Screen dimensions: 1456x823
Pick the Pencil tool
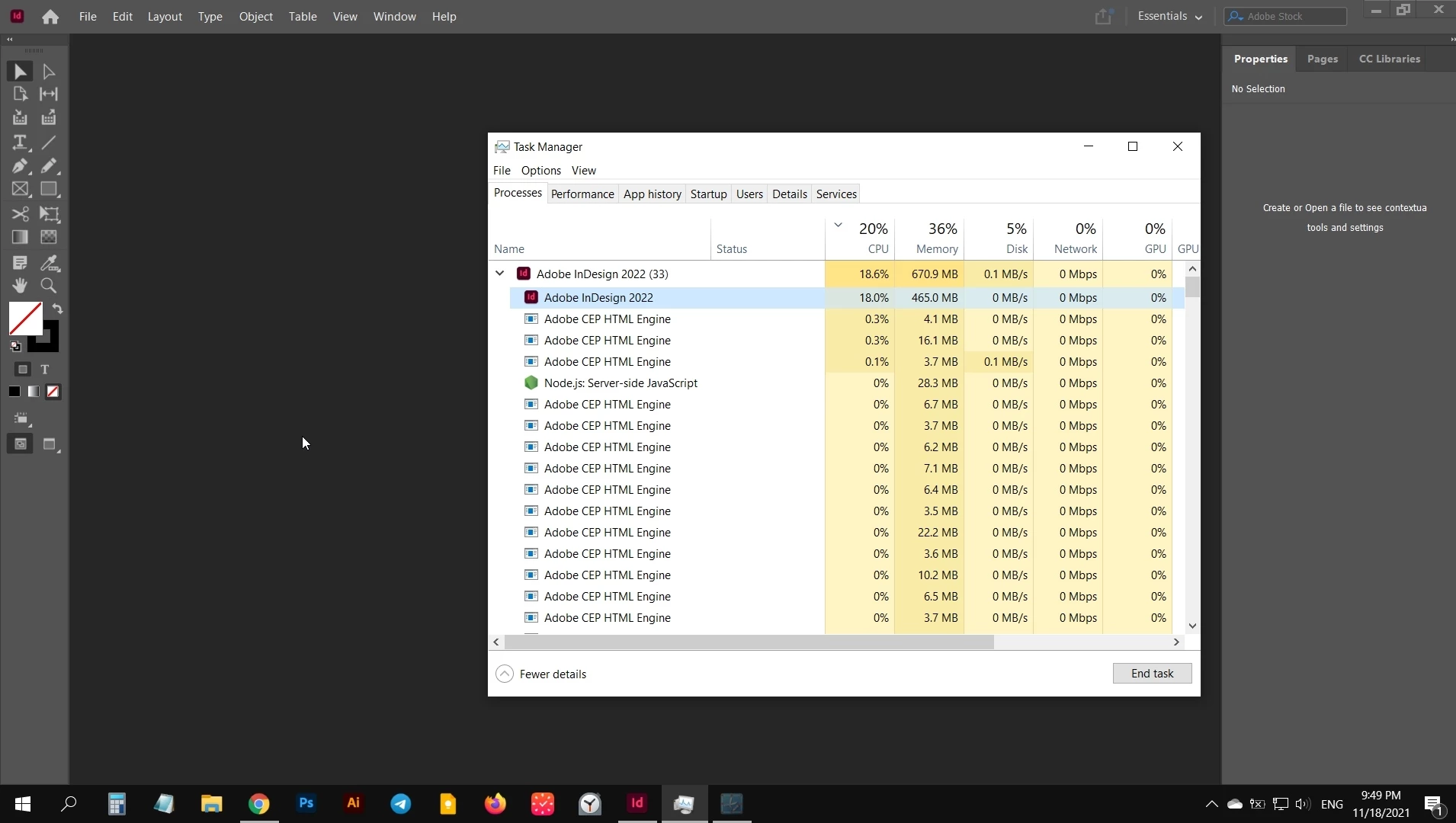[x=49, y=165]
